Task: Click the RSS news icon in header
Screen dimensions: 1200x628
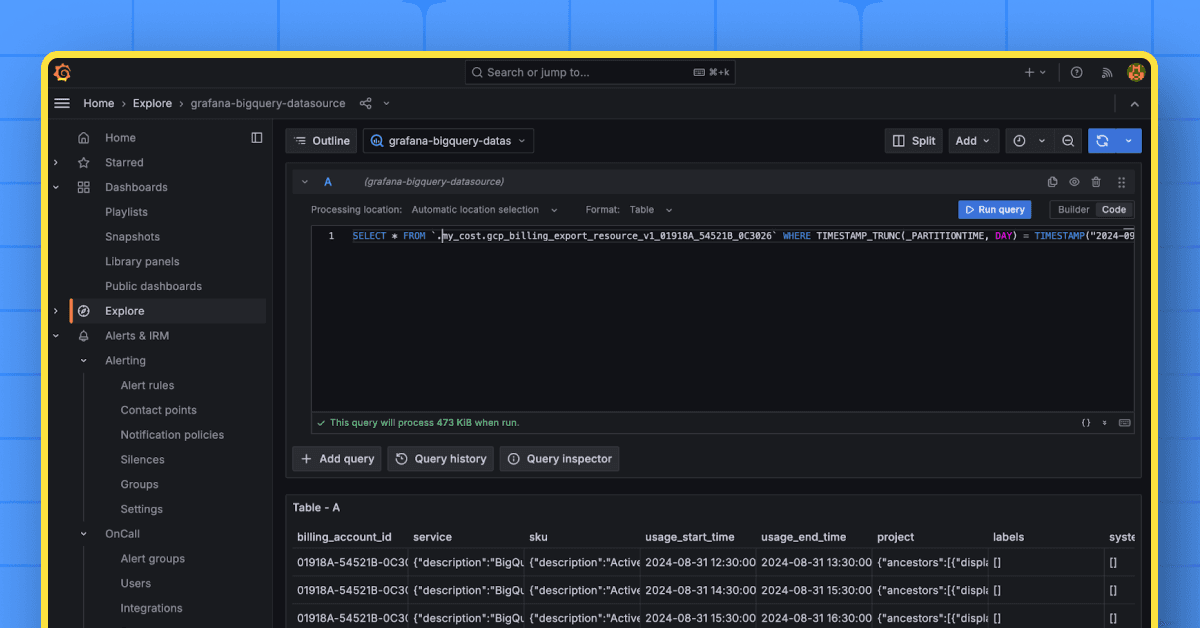Action: tap(1106, 72)
